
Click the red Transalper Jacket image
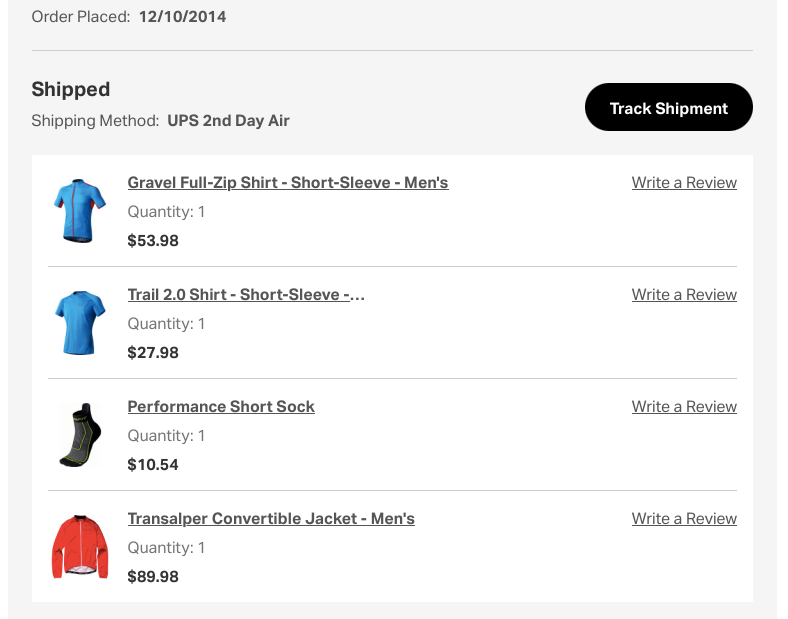[79, 546]
